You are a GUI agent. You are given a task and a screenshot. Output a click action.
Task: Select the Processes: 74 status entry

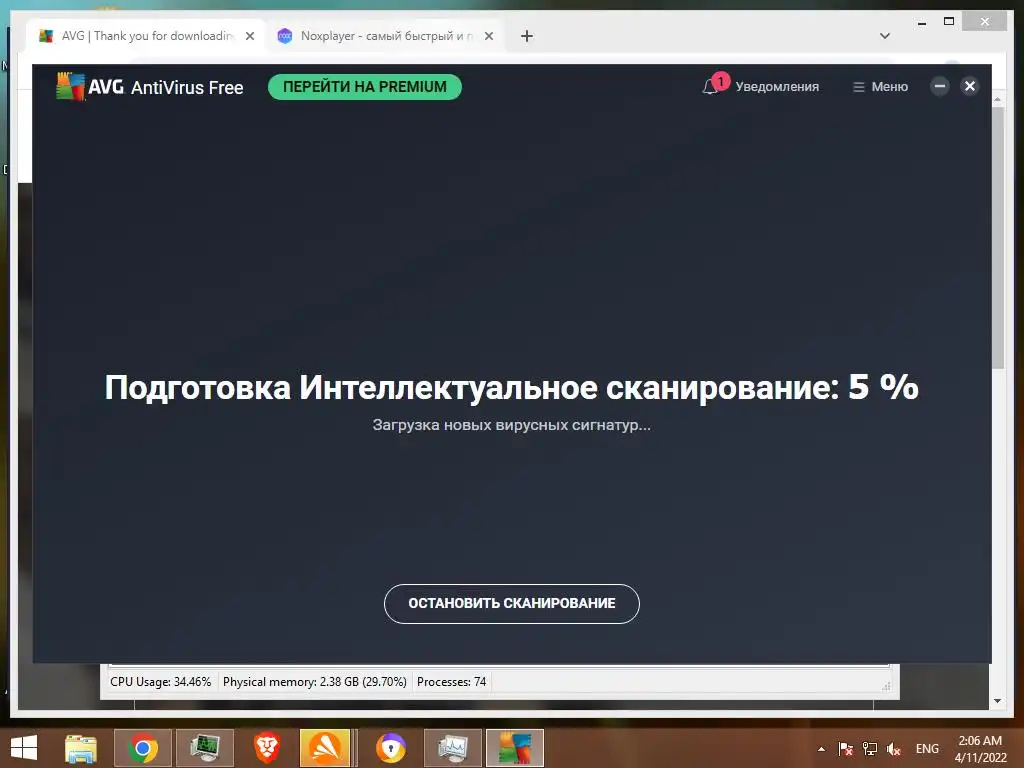pyautogui.click(x=451, y=682)
